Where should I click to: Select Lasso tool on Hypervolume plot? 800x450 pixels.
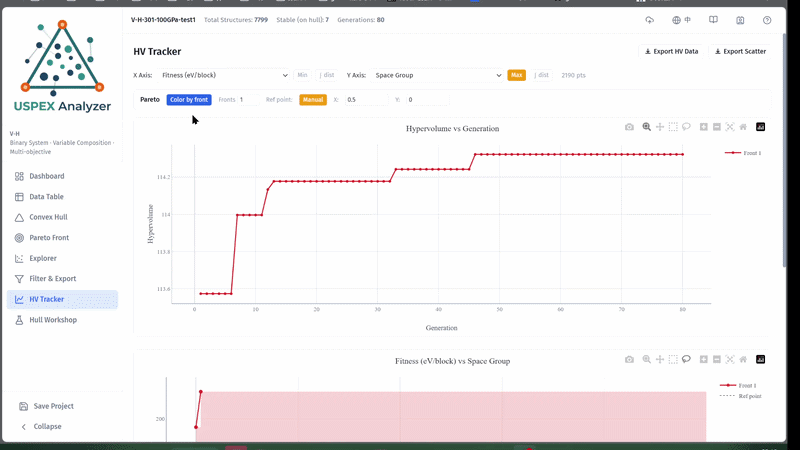pos(686,127)
